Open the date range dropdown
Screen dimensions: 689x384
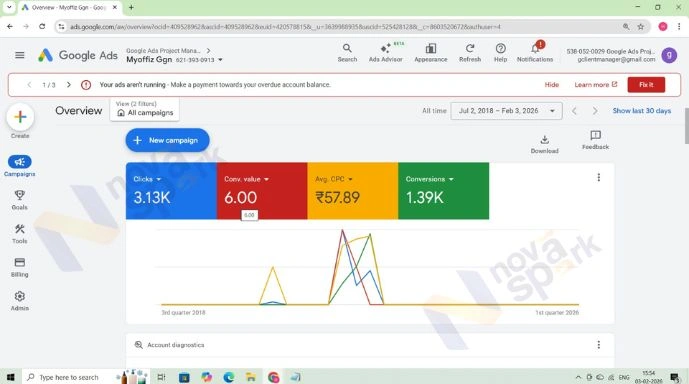pyautogui.click(x=506, y=111)
